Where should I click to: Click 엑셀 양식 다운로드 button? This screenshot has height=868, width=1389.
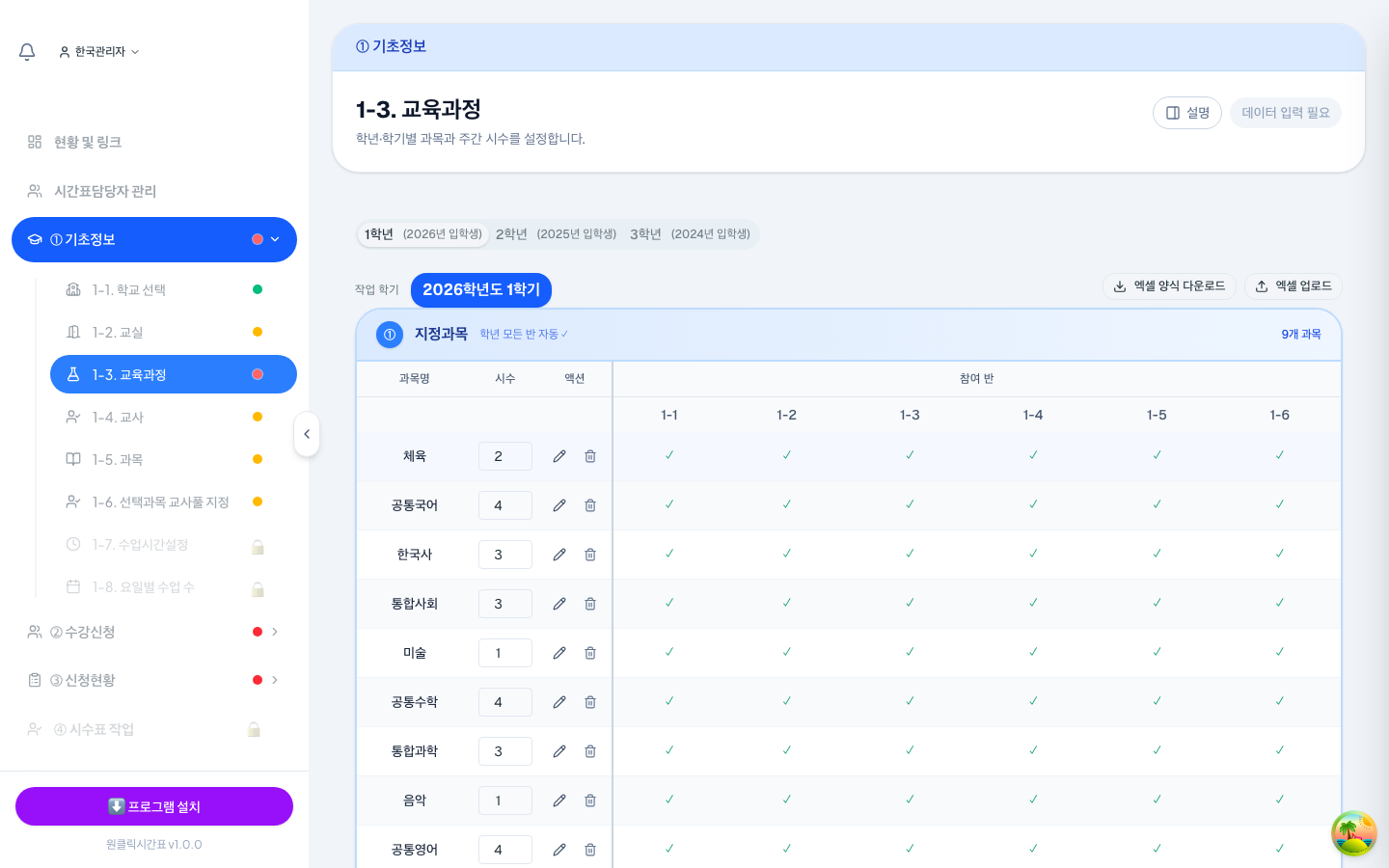click(x=1169, y=286)
